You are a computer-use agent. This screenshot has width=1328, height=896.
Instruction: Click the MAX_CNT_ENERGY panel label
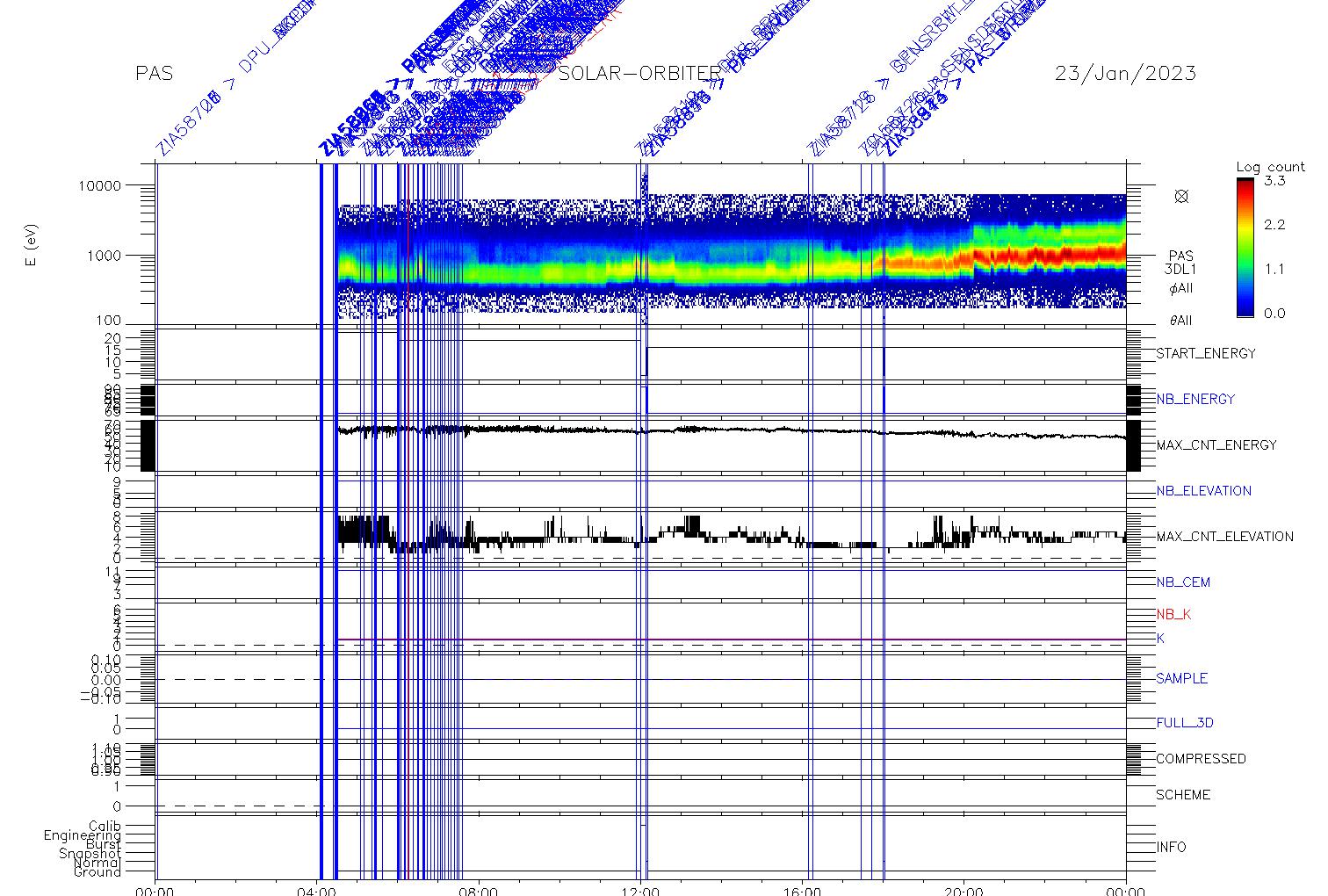point(1216,444)
